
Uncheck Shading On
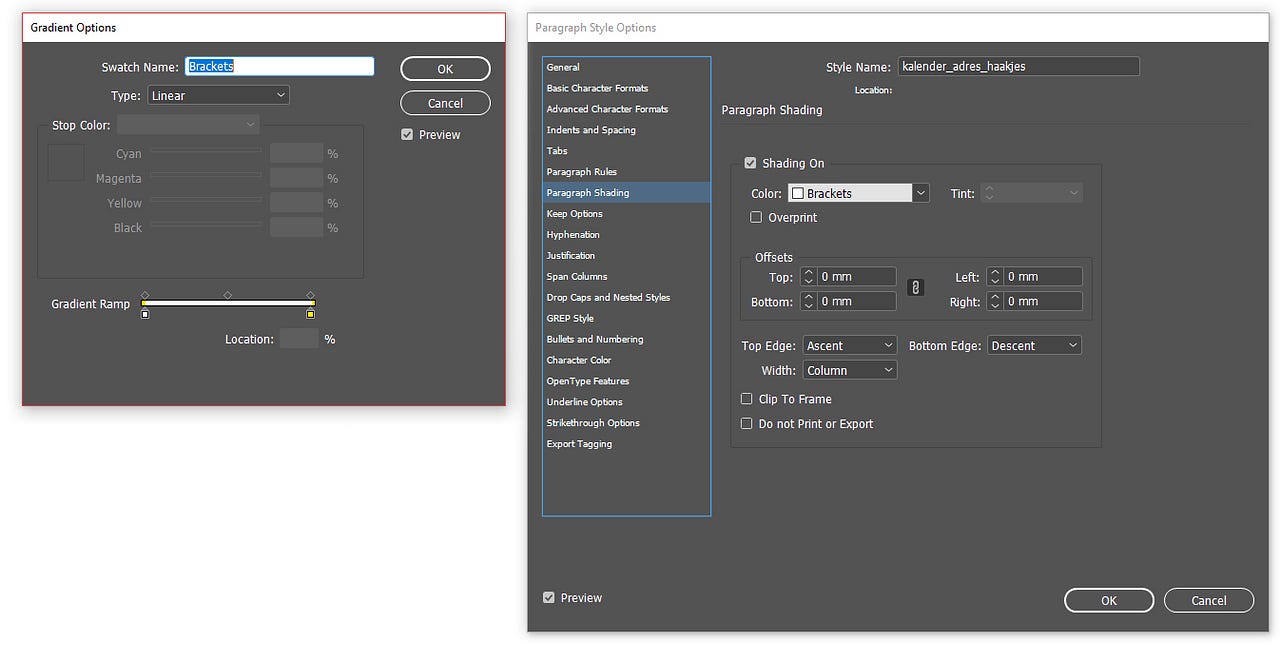pyautogui.click(x=750, y=162)
